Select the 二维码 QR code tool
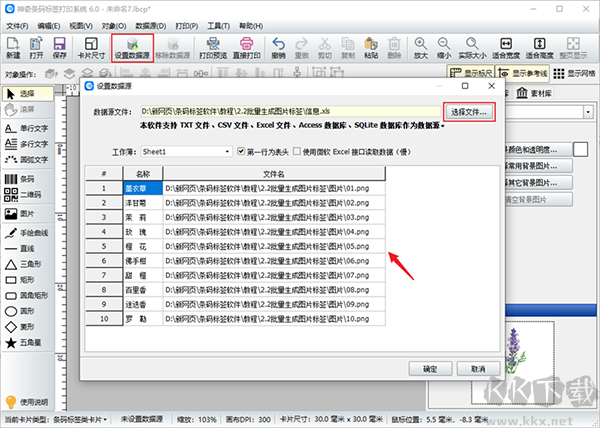The image size is (600, 428). [23, 195]
